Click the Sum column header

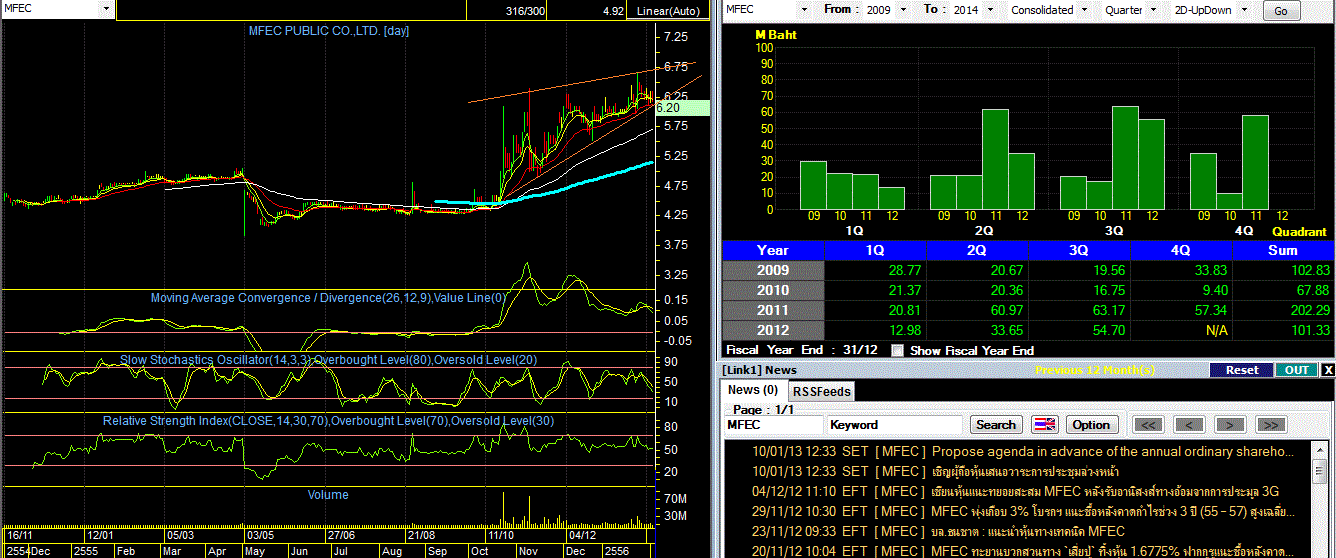pos(1283,250)
